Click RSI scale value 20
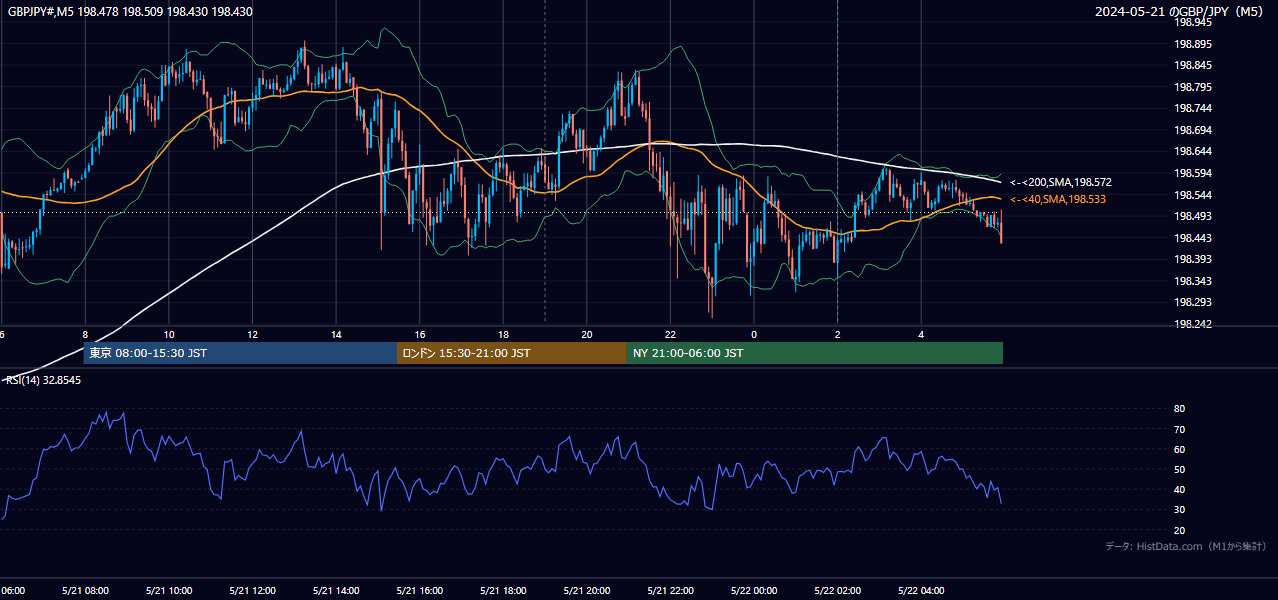 tap(1179, 531)
